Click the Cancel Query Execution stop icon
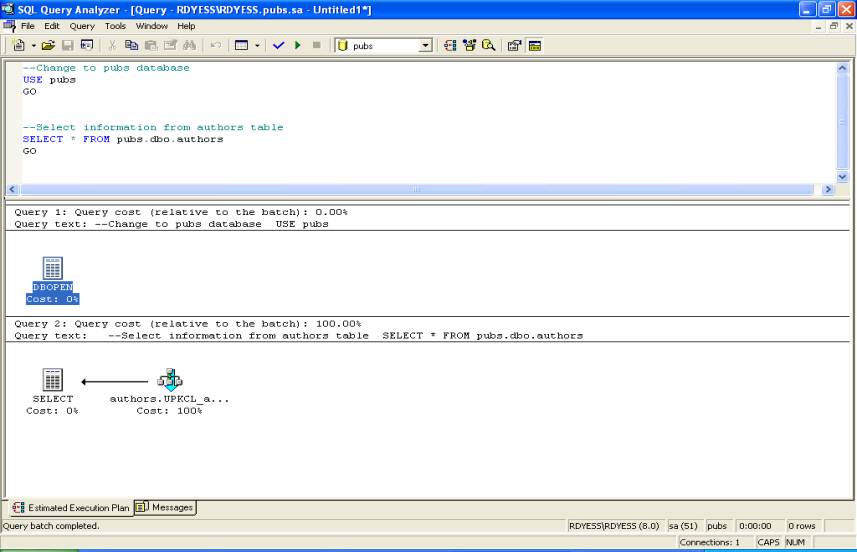Viewport: 857px width, 552px height. pyautogui.click(x=316, y=45)
